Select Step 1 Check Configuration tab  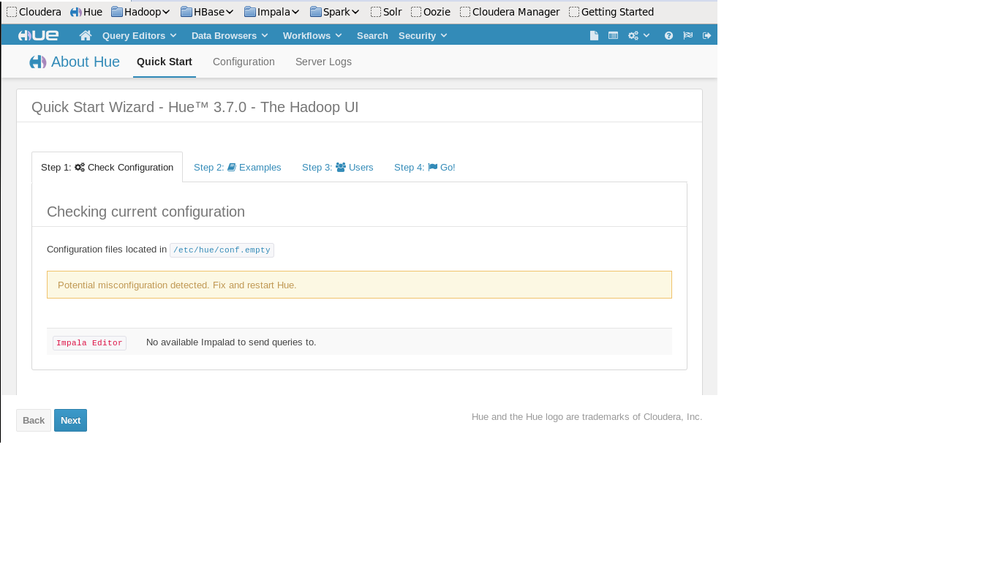click(107, 167)
